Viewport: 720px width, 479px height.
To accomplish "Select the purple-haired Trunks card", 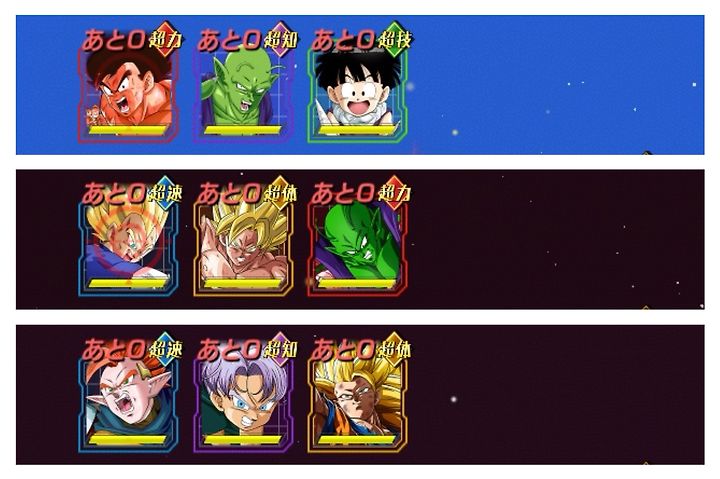I will coord(242,404).
